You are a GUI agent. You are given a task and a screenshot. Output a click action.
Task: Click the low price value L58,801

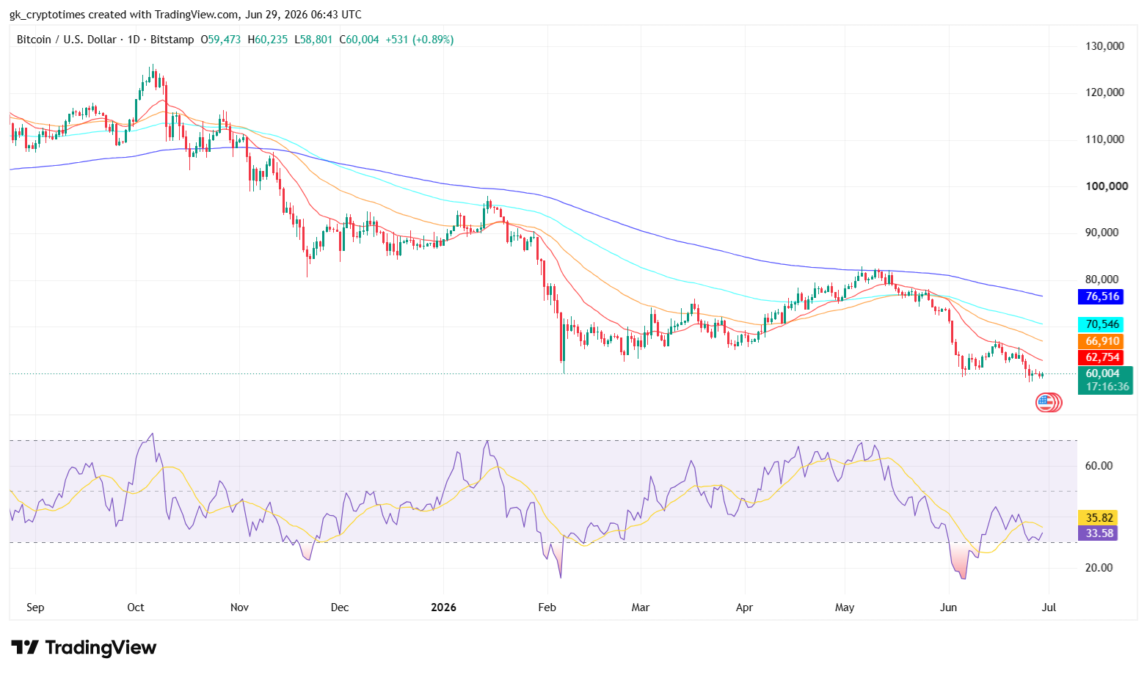coord(314,39)
